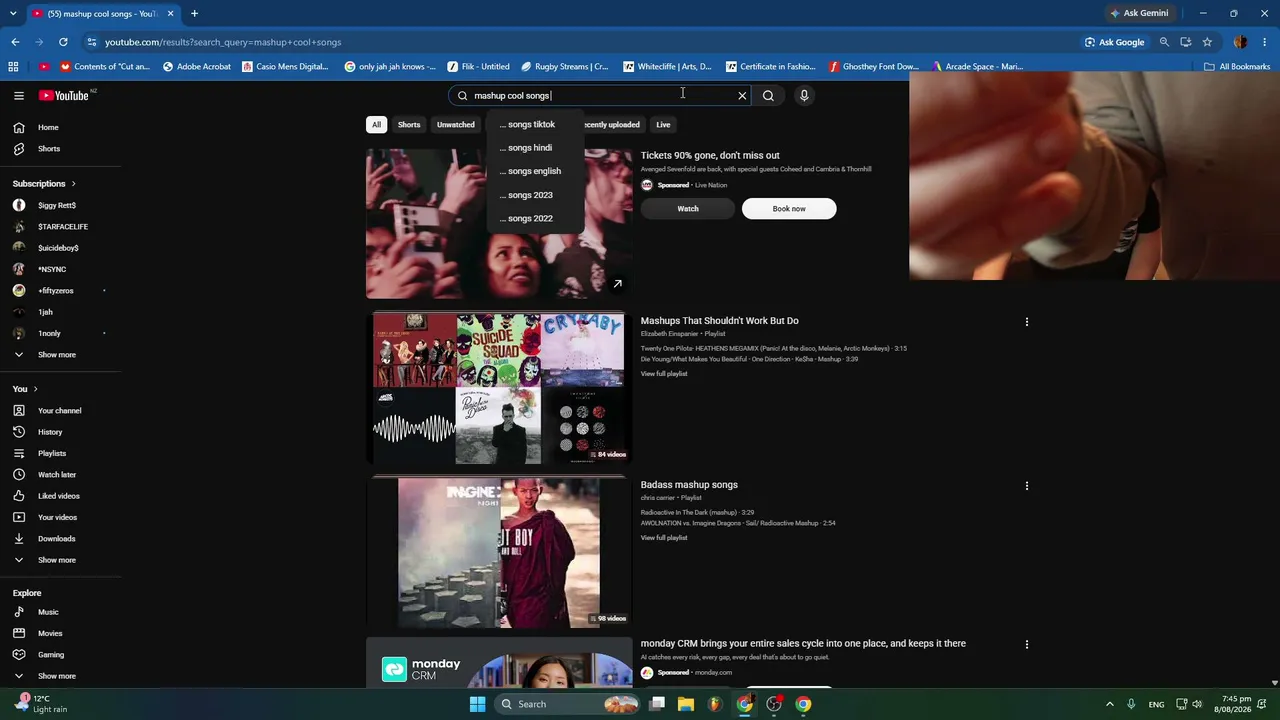The height and width of the screenshot is (720, 1280).
Task: Choose the "songs 2023" search suggestion
Action: click(535, 195)
